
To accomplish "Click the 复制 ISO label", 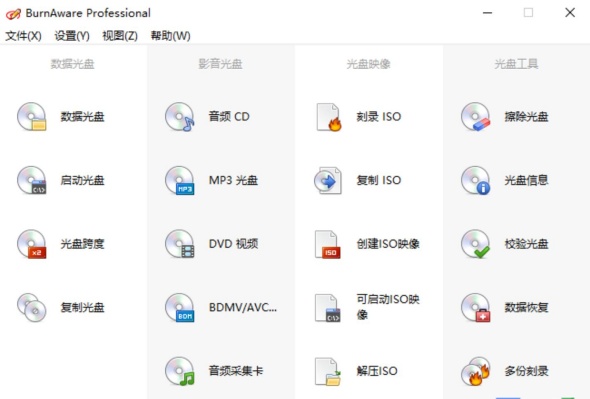I will coord(379,180).
